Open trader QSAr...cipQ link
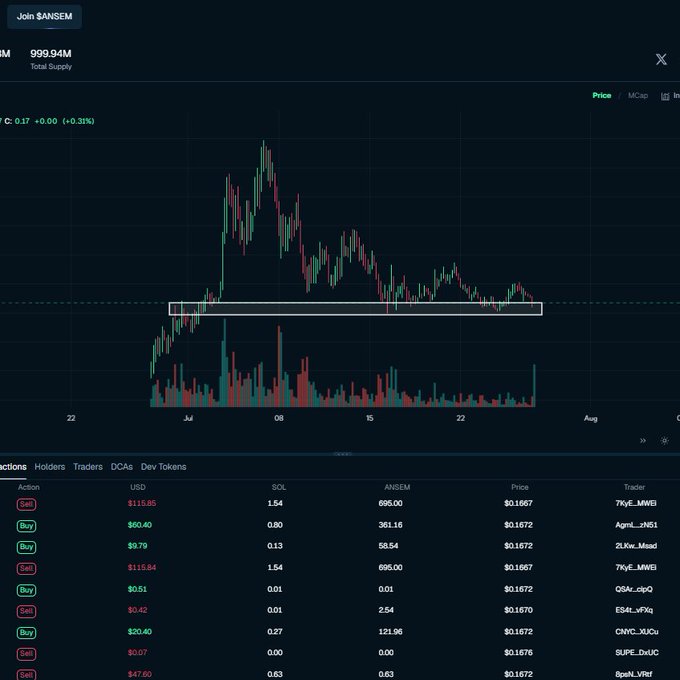This screenshot has width=680, height=680. (634, 589)
